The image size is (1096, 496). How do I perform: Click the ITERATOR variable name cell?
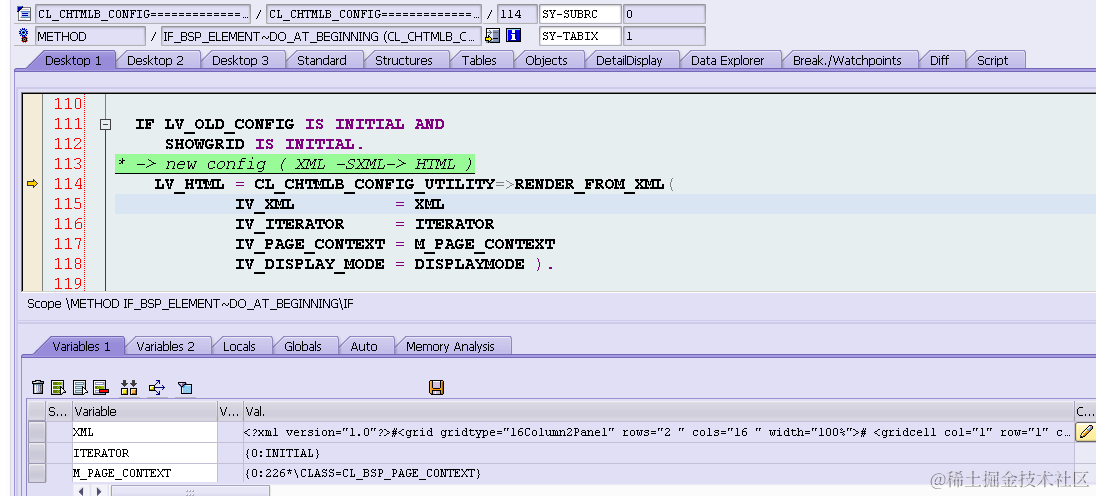(x=145, y=453)
